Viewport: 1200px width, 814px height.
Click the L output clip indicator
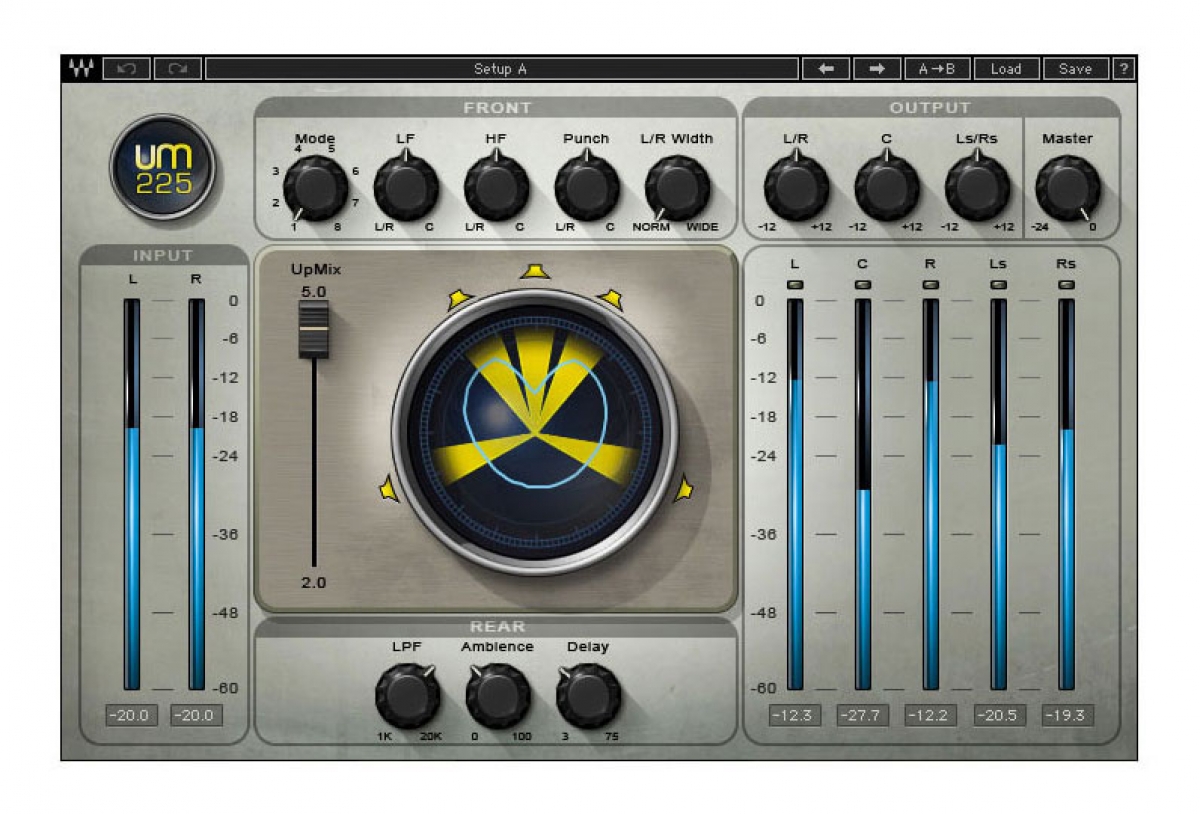tap(795, 285)
